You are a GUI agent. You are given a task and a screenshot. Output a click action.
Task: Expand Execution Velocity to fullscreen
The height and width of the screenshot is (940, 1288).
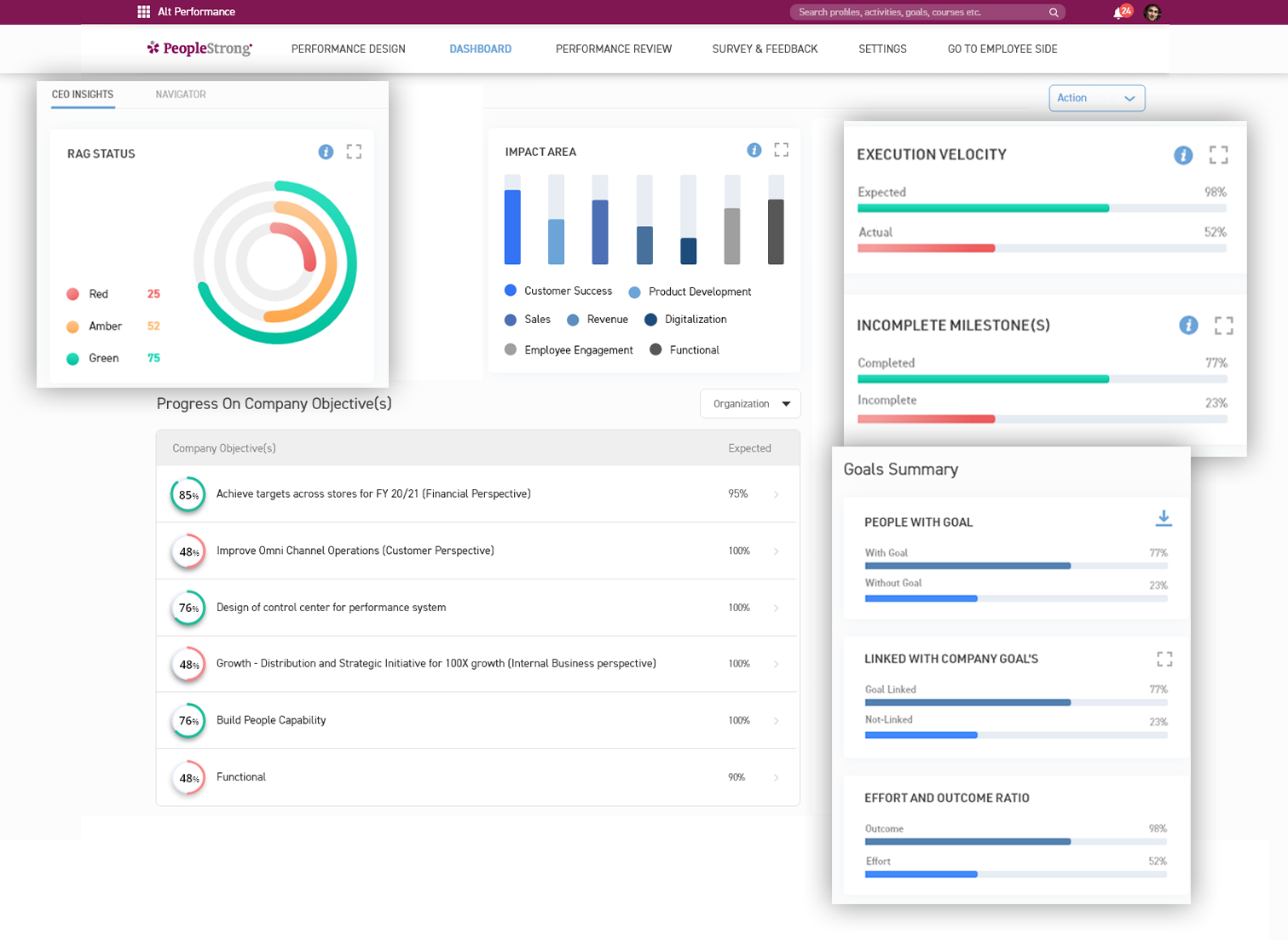pyautogui.click(x=1219, y=154)
